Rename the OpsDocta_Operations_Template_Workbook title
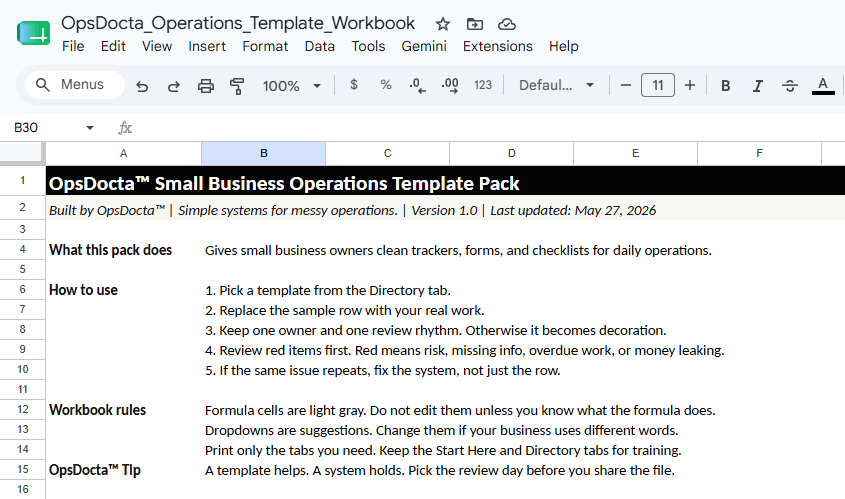The image size is (845, 499). [238, 23]
